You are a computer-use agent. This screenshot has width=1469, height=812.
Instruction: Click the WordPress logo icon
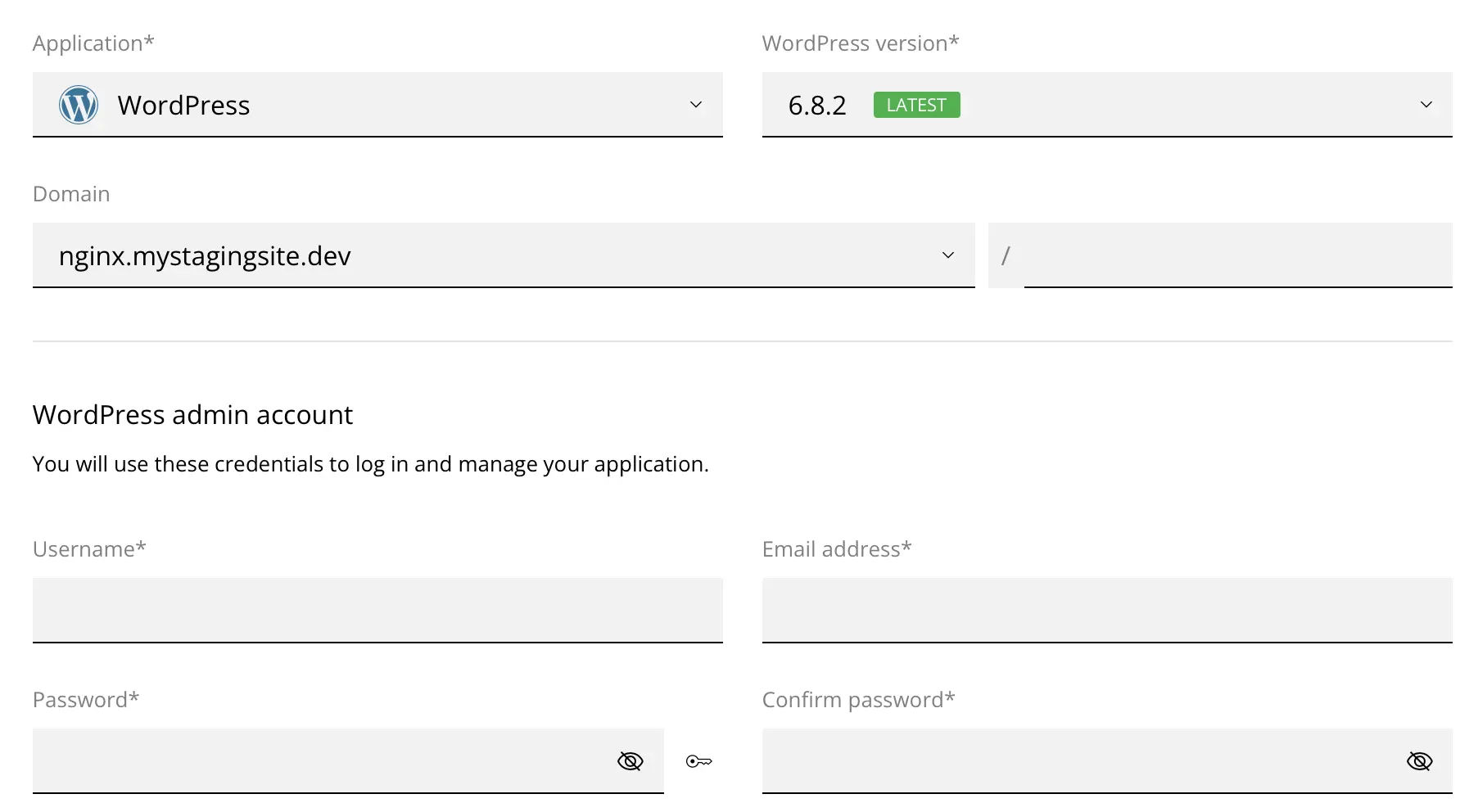click(79, 105)
